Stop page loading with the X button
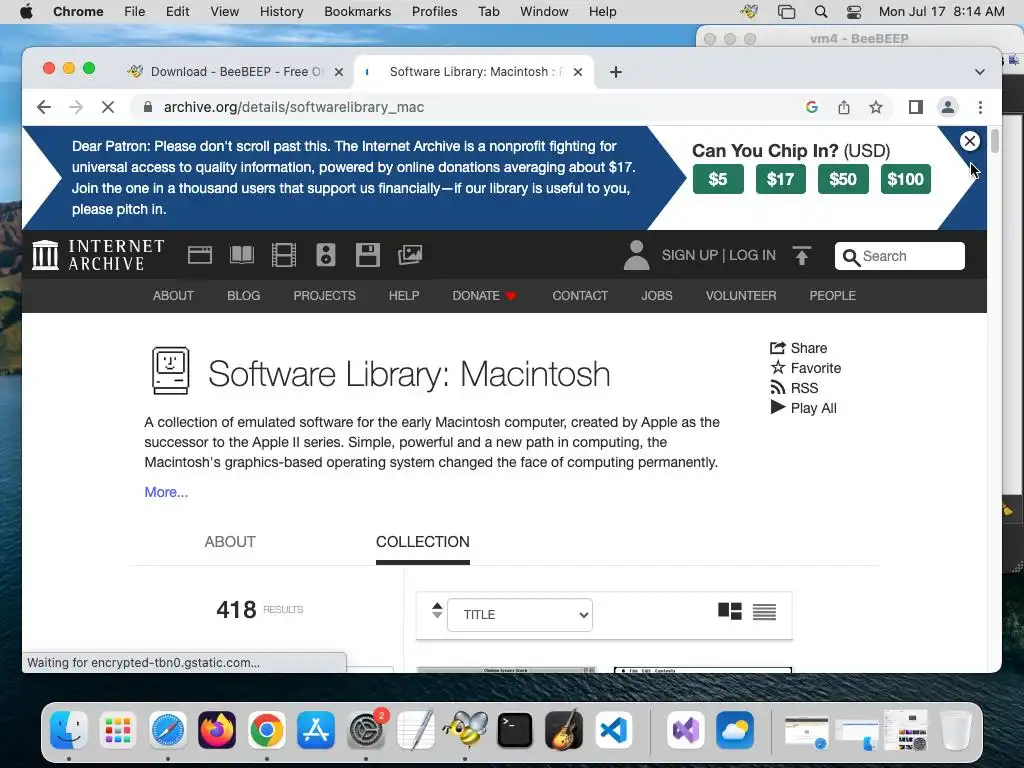 (108, 107)
